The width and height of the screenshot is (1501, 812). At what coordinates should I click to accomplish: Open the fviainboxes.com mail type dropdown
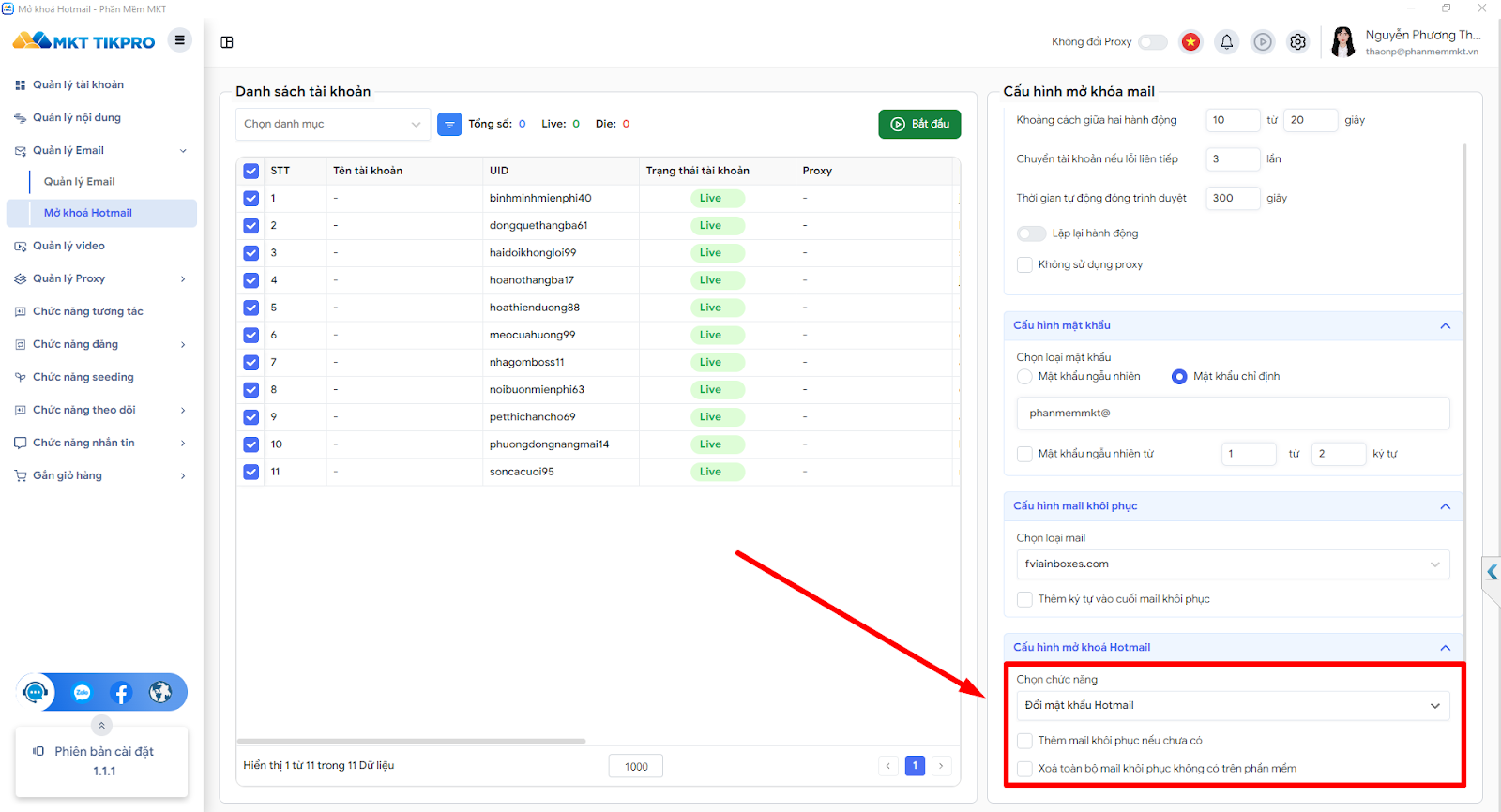pos(1233,564)
